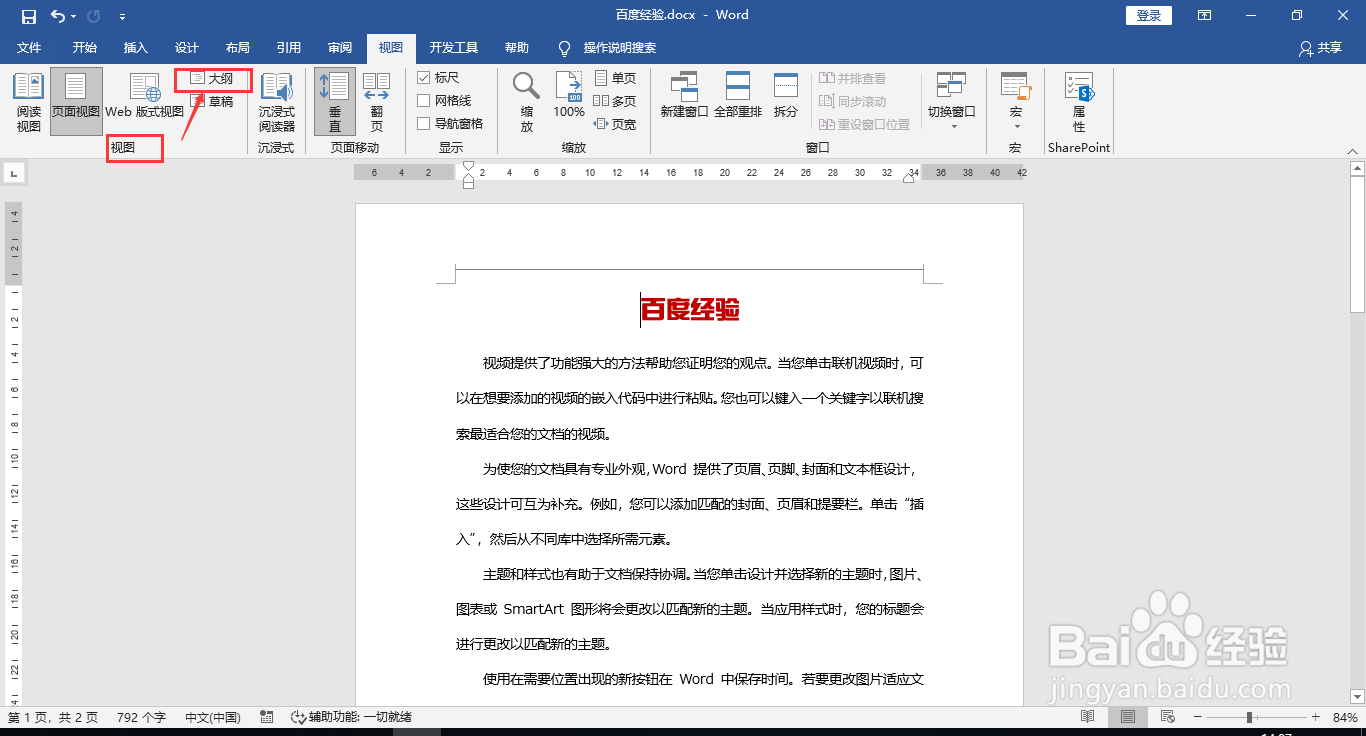Click the 百度经验 document heading
The height and width of the screenshot is (736, 1366).
690,310
